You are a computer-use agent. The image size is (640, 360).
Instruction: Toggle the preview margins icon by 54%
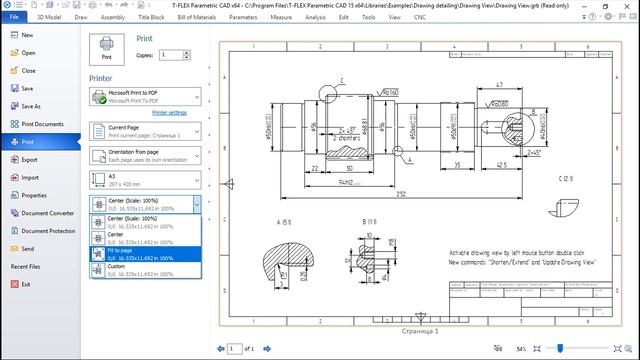498,348
